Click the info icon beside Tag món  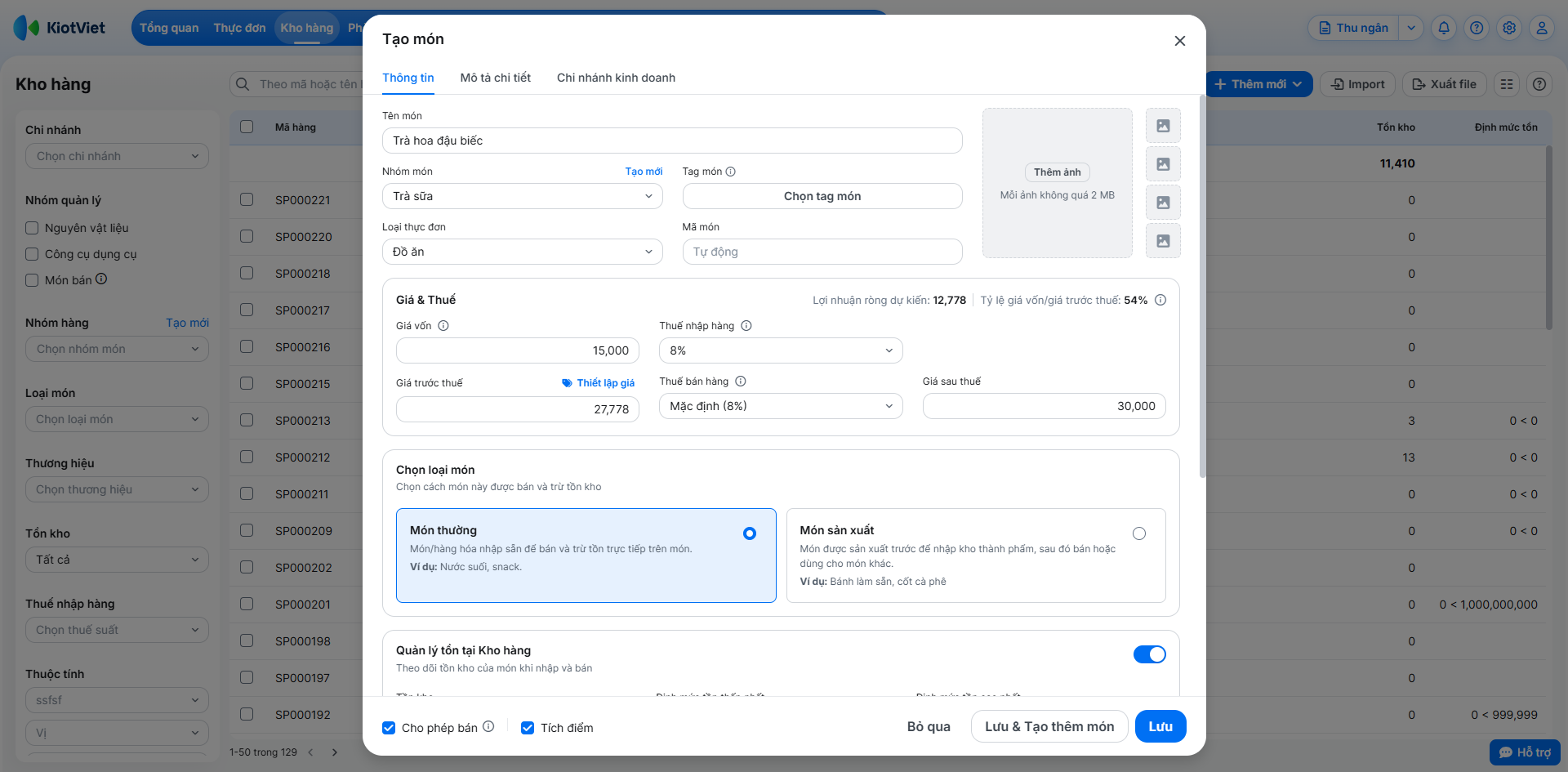point(731,172)
